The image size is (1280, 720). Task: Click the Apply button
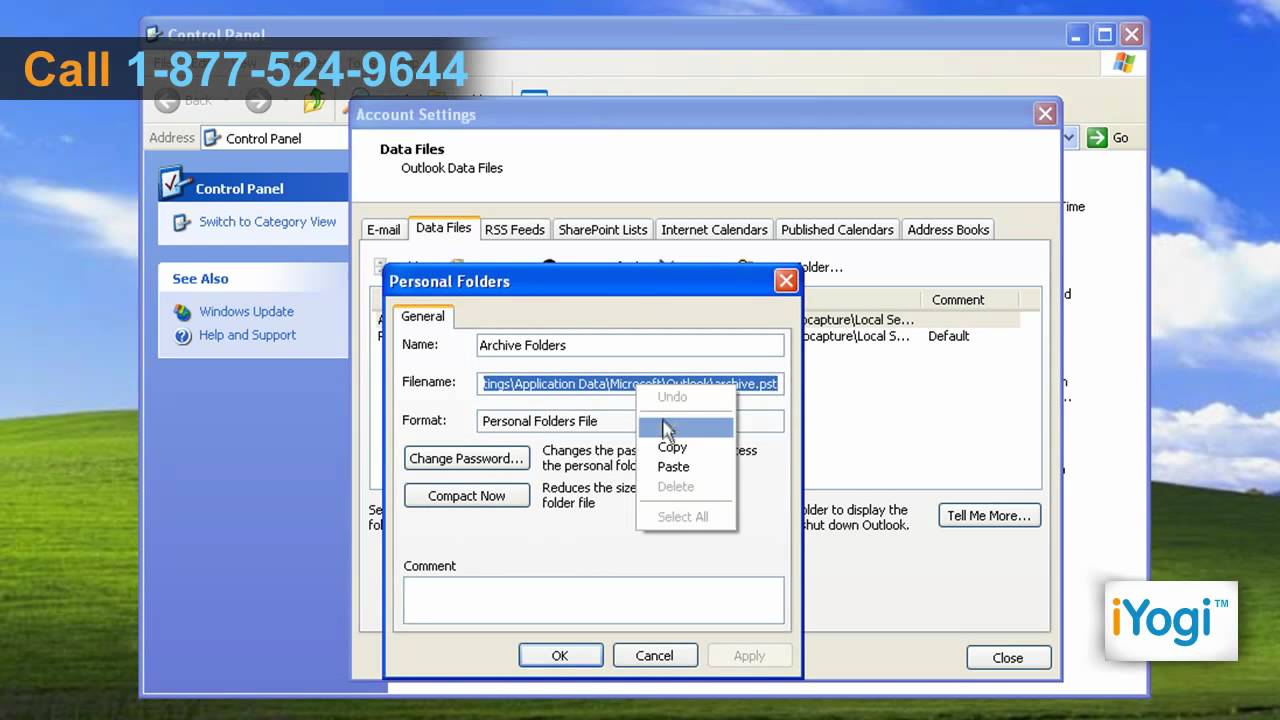click(749, 656)
